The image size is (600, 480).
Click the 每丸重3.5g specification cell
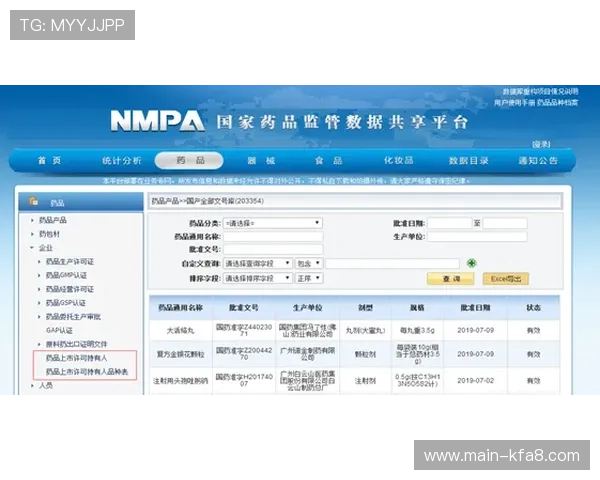417,330
